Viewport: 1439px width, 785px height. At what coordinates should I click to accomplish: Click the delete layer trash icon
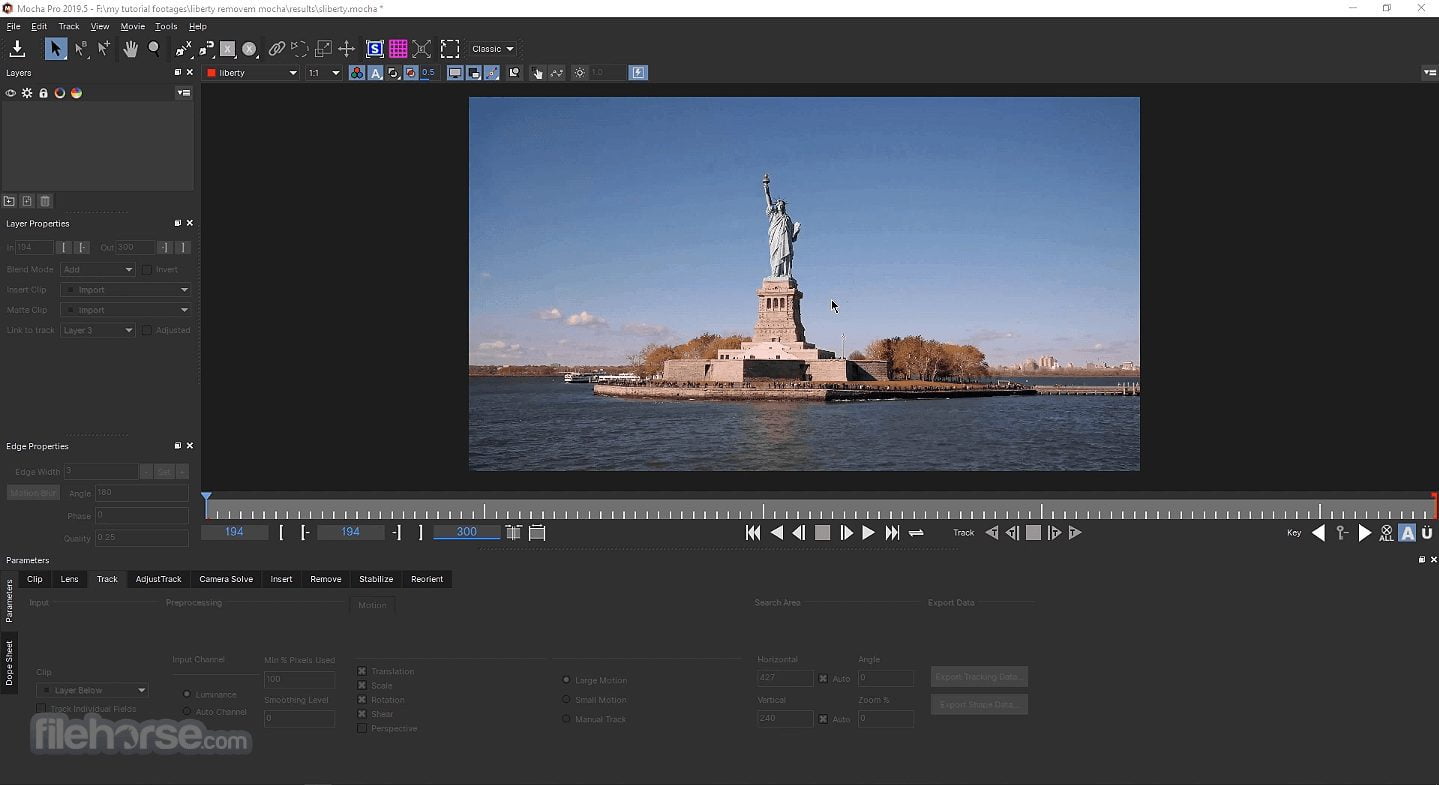tap(45, 201)
